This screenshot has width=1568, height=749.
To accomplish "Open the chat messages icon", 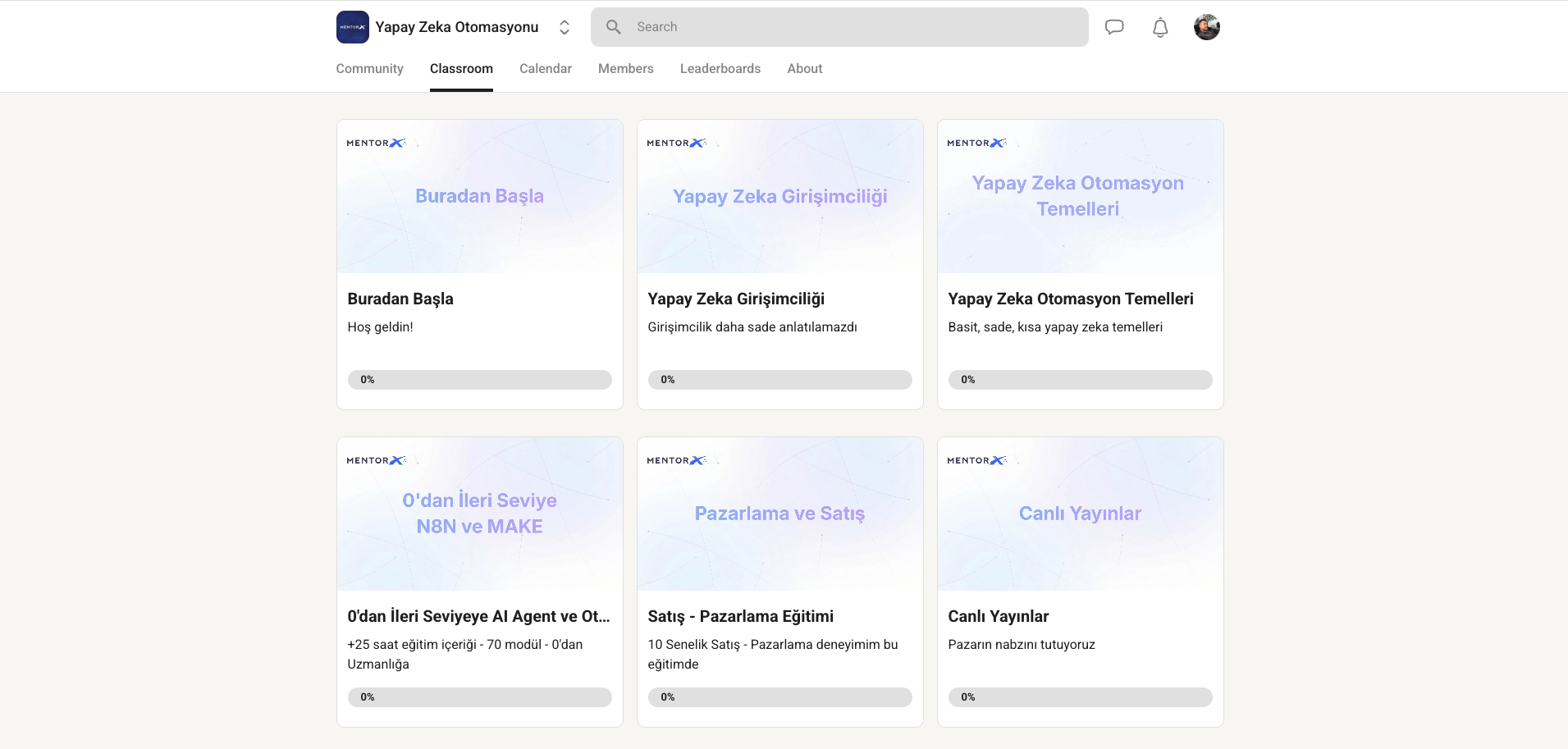I will (x=1113, y=27).
